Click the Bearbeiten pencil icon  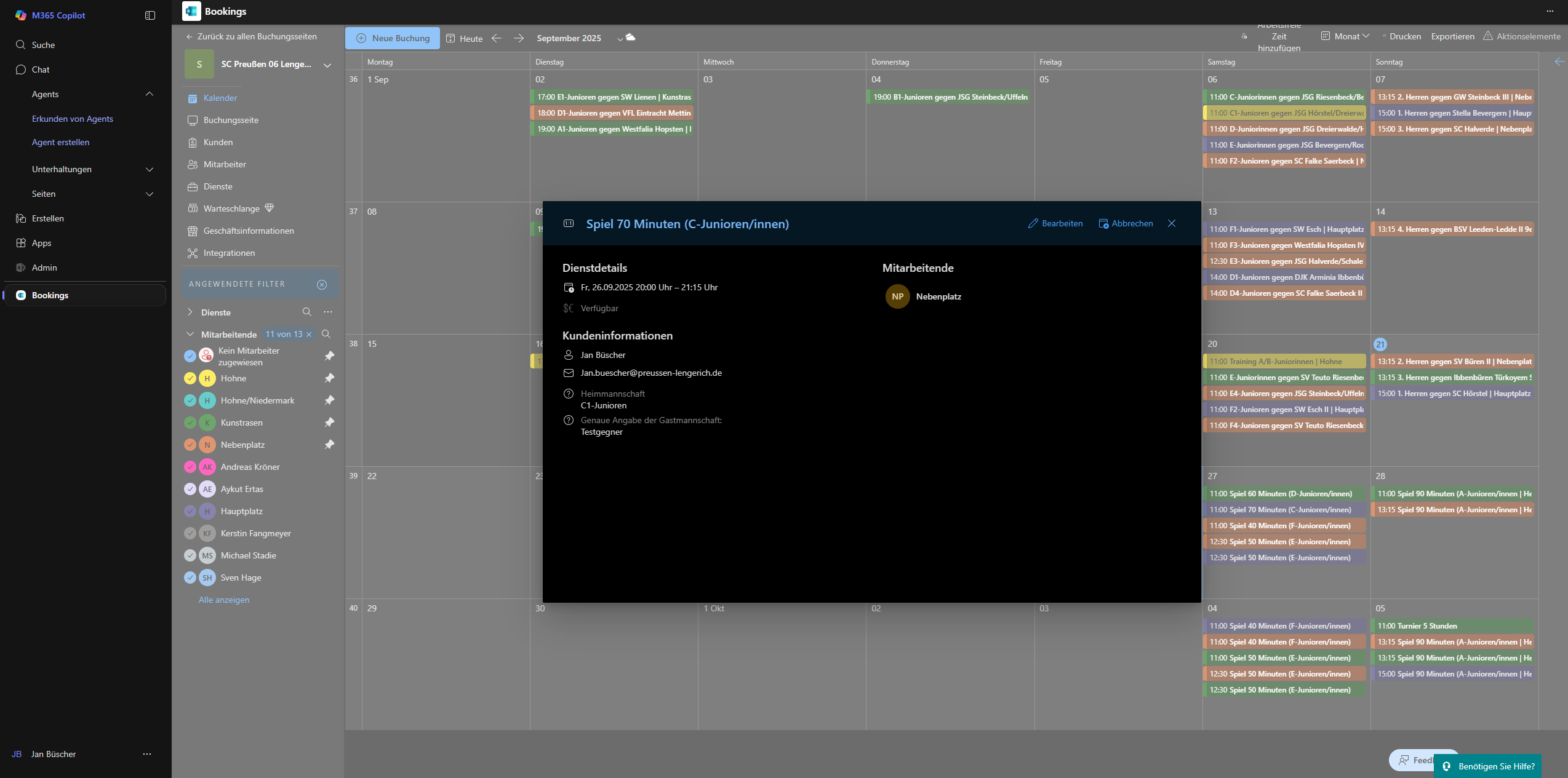click(1033, 223)
